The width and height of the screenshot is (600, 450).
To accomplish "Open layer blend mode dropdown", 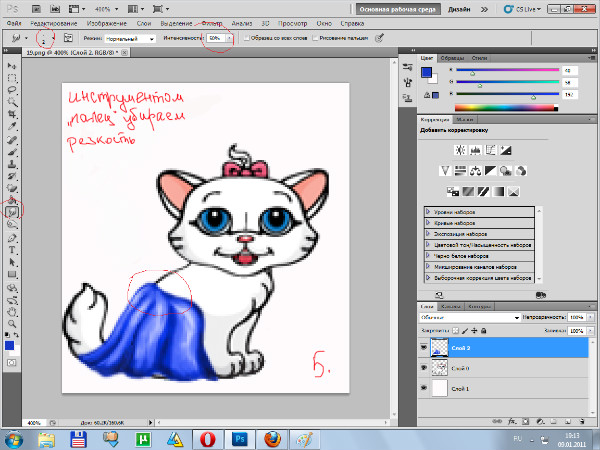I will tap(470, 318).
